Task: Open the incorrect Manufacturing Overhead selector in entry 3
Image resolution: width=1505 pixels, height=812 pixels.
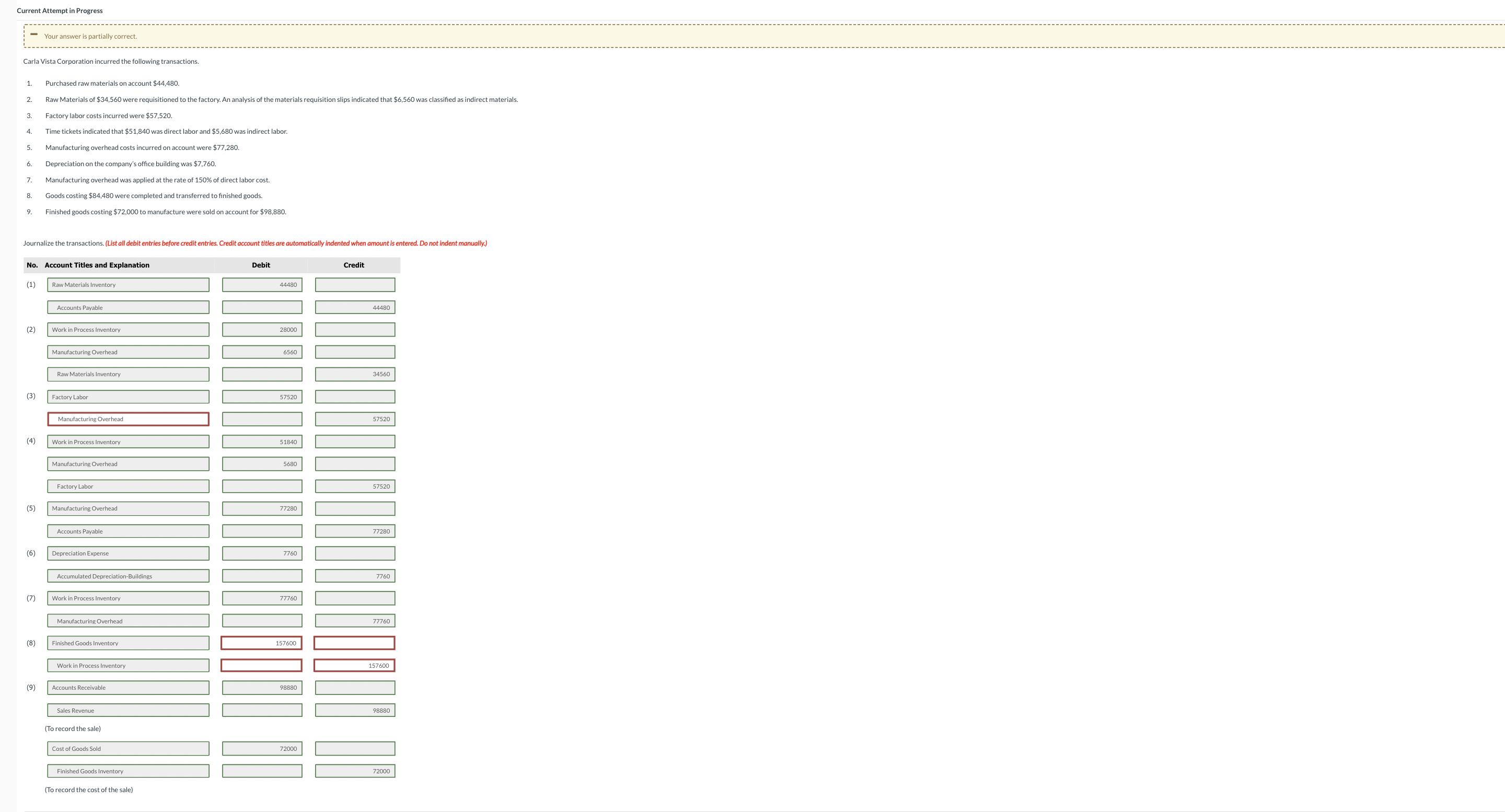Action: [128, 419]
